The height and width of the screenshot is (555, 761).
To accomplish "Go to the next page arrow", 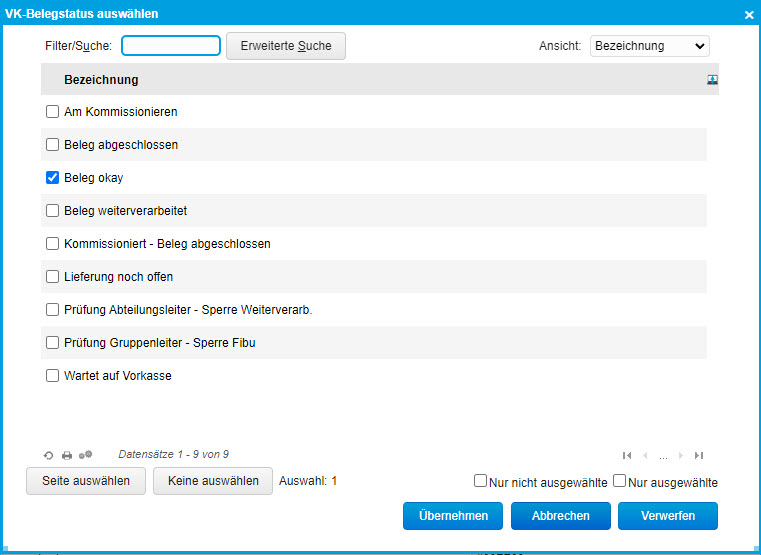I will [x=681, y=455].
